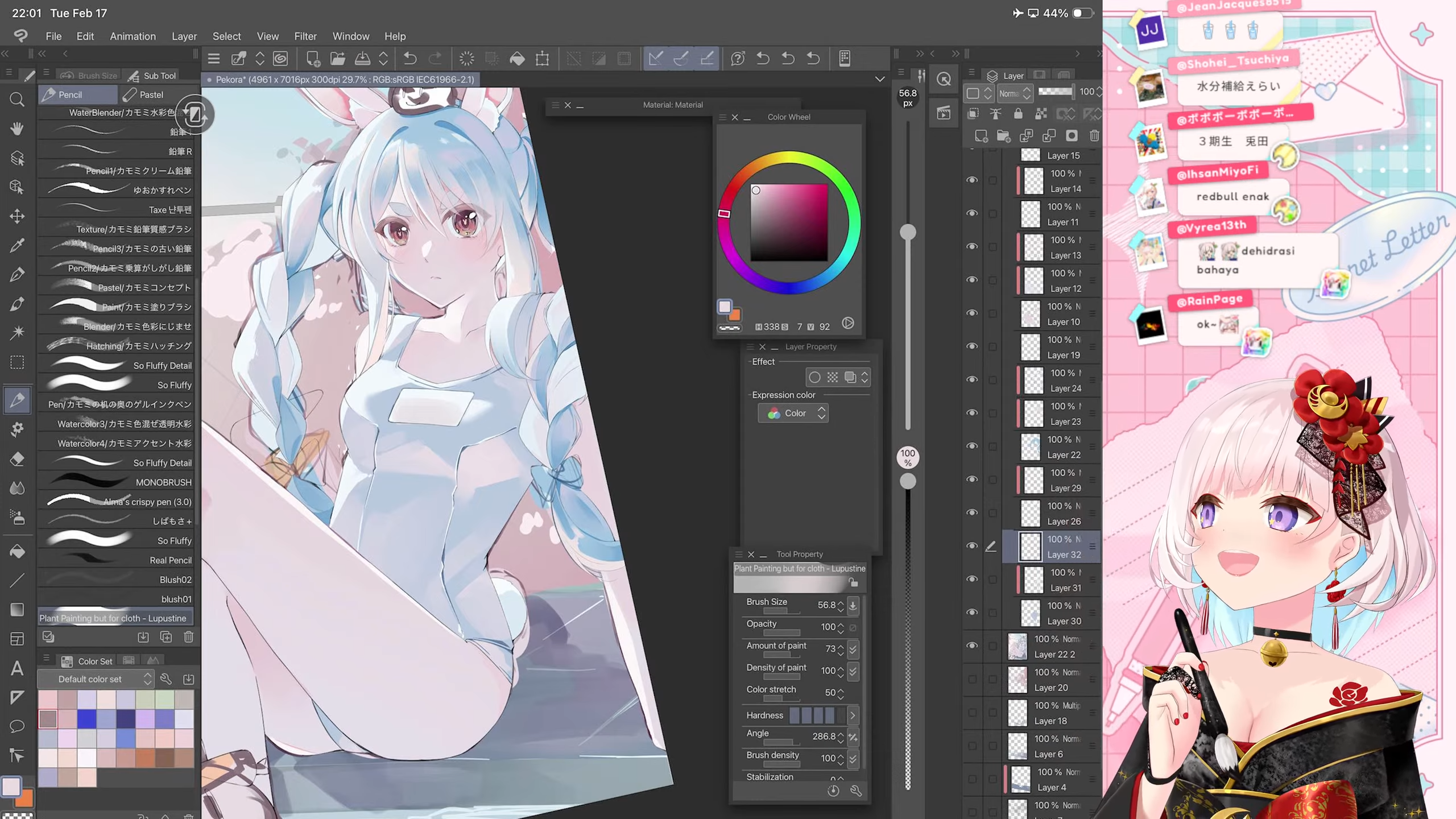The height and width of the screenshot is (819, 1456).
Task: Open the Filter menu
Action: coord(305,36)
